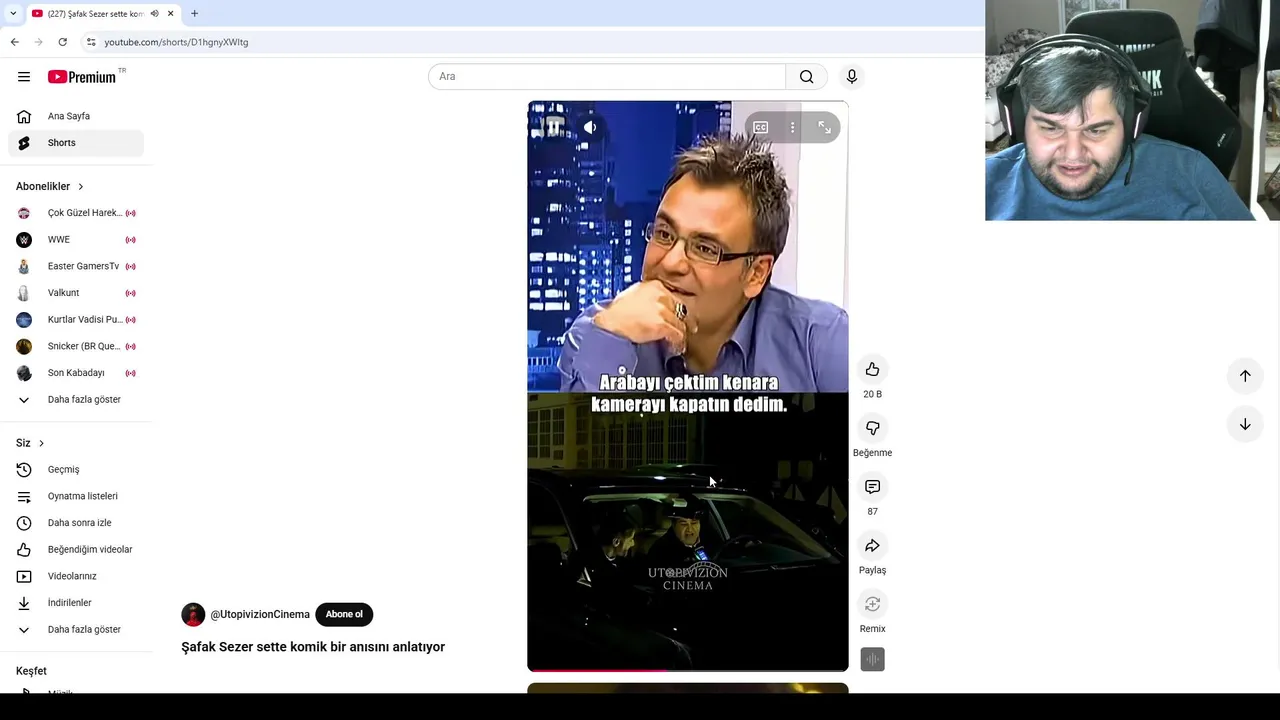
Task: Like this Short
Action: 872,370
